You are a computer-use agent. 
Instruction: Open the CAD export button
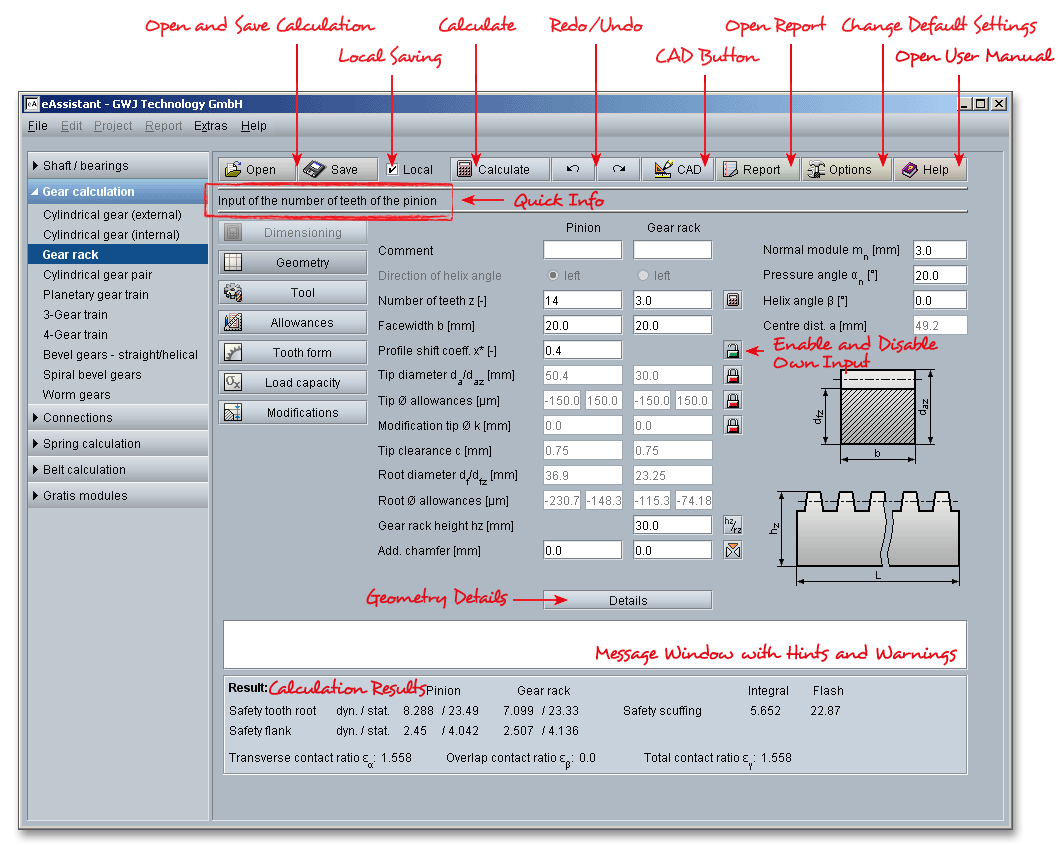tap(677, 170)
